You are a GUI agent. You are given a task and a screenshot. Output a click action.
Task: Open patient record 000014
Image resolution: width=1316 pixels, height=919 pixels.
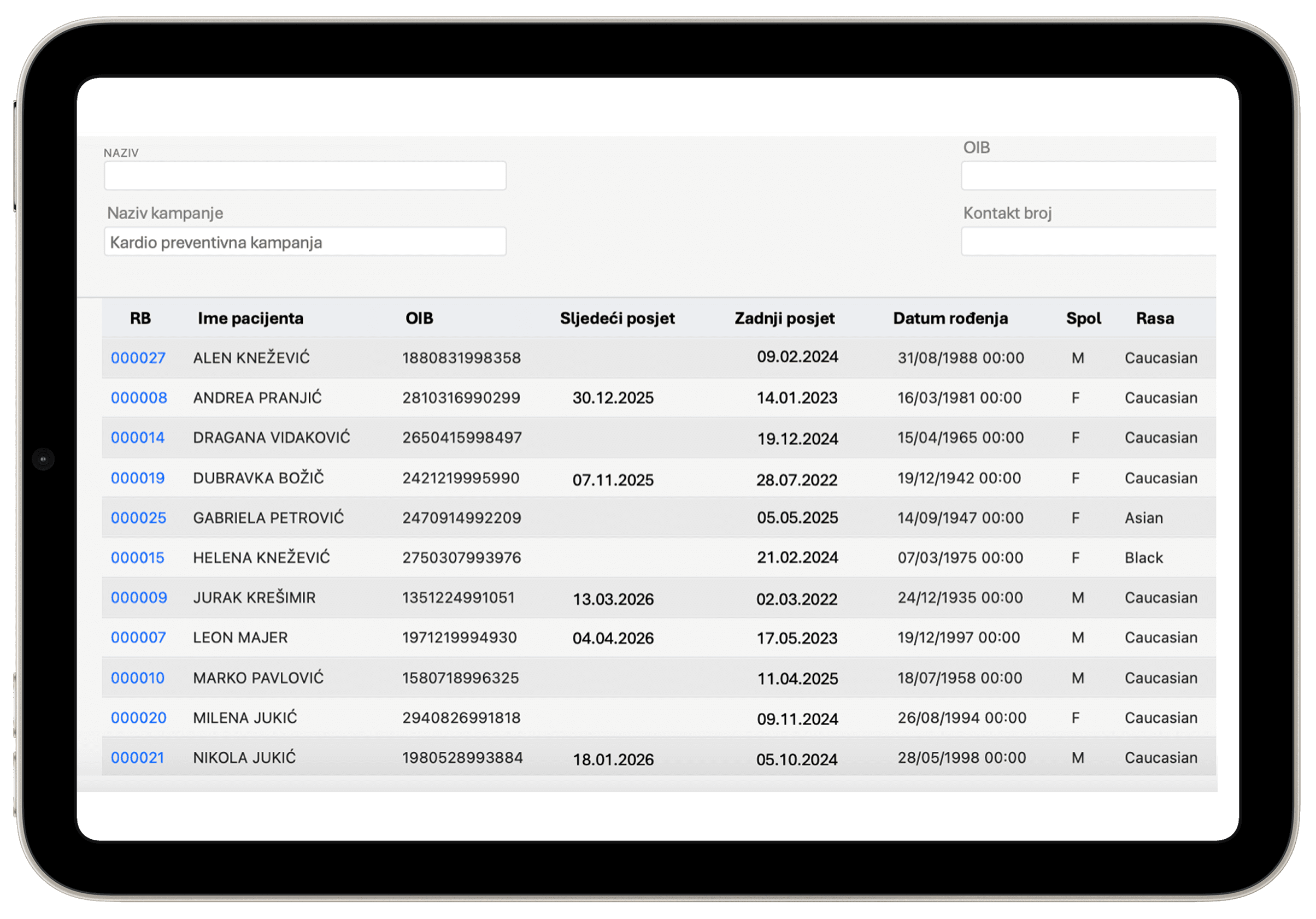click(138, 438)
